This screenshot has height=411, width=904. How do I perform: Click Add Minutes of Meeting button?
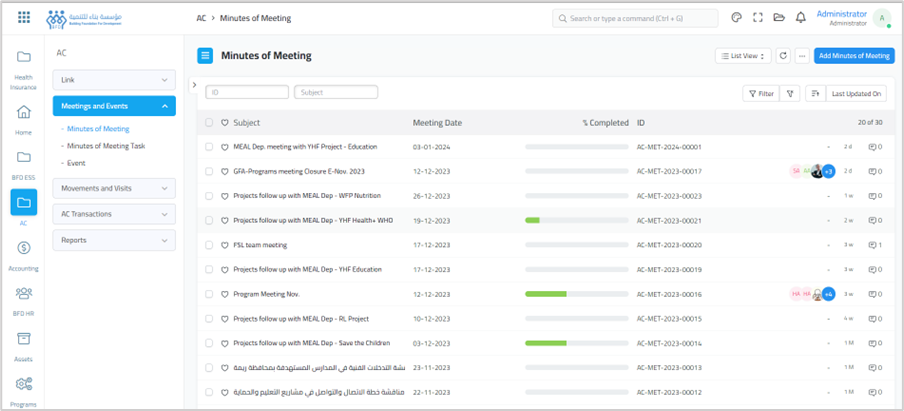(x=854, y=56)
